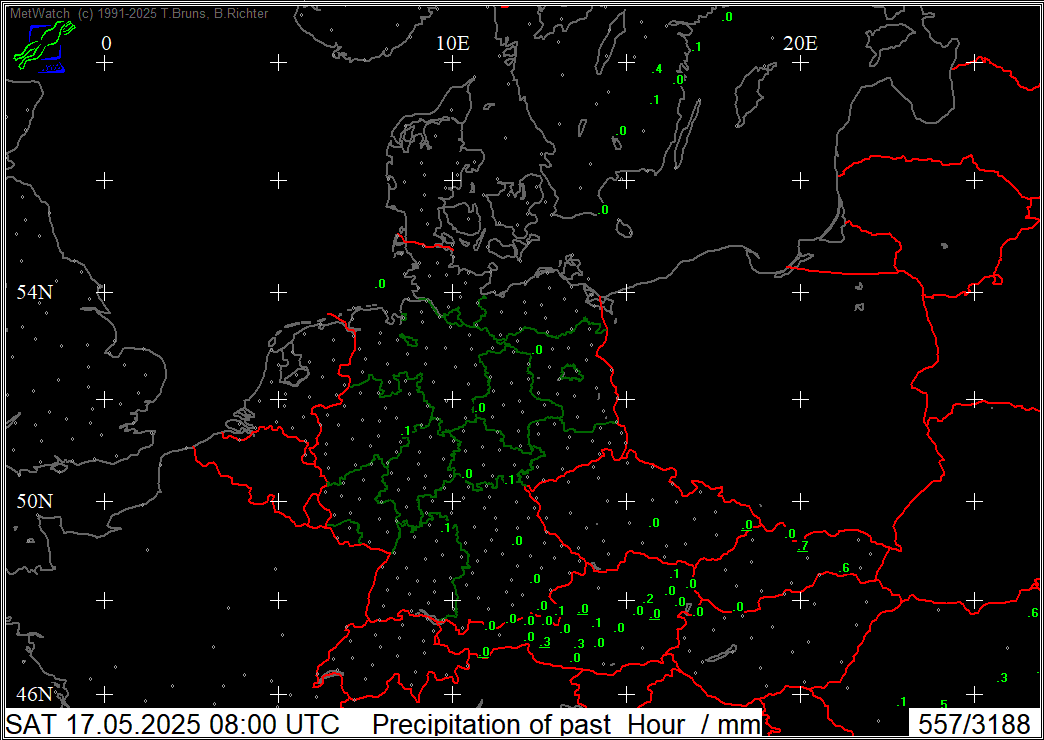Click the 50N latitude label
The image size is (1044, 740).
pyautogui.click(x=35, y=501)
